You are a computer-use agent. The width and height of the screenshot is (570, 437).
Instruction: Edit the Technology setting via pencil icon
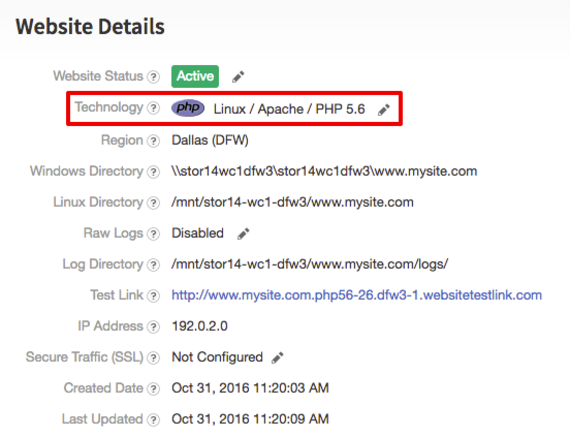coord(384,109)
